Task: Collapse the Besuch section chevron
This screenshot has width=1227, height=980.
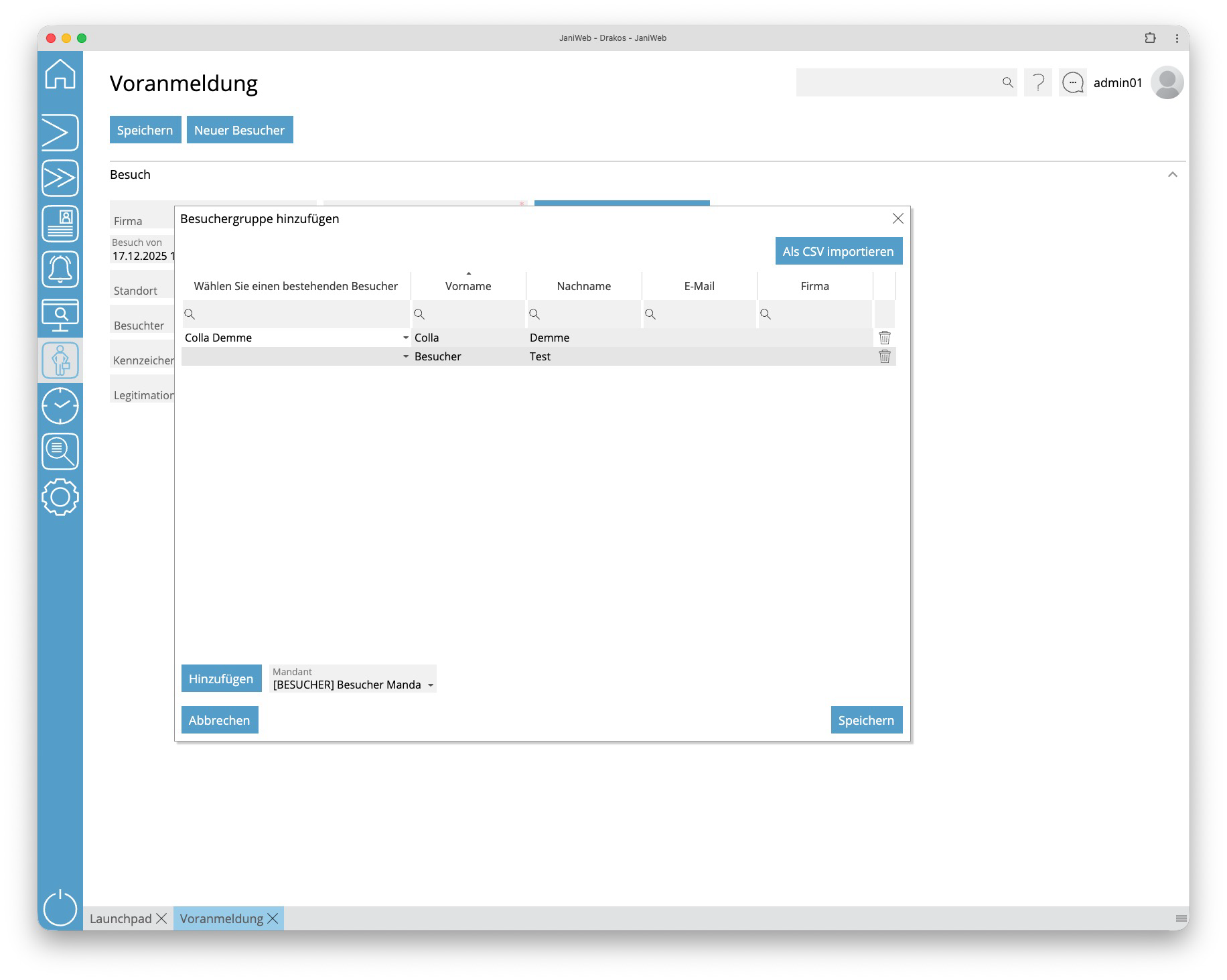Action: click(1172, 175)
